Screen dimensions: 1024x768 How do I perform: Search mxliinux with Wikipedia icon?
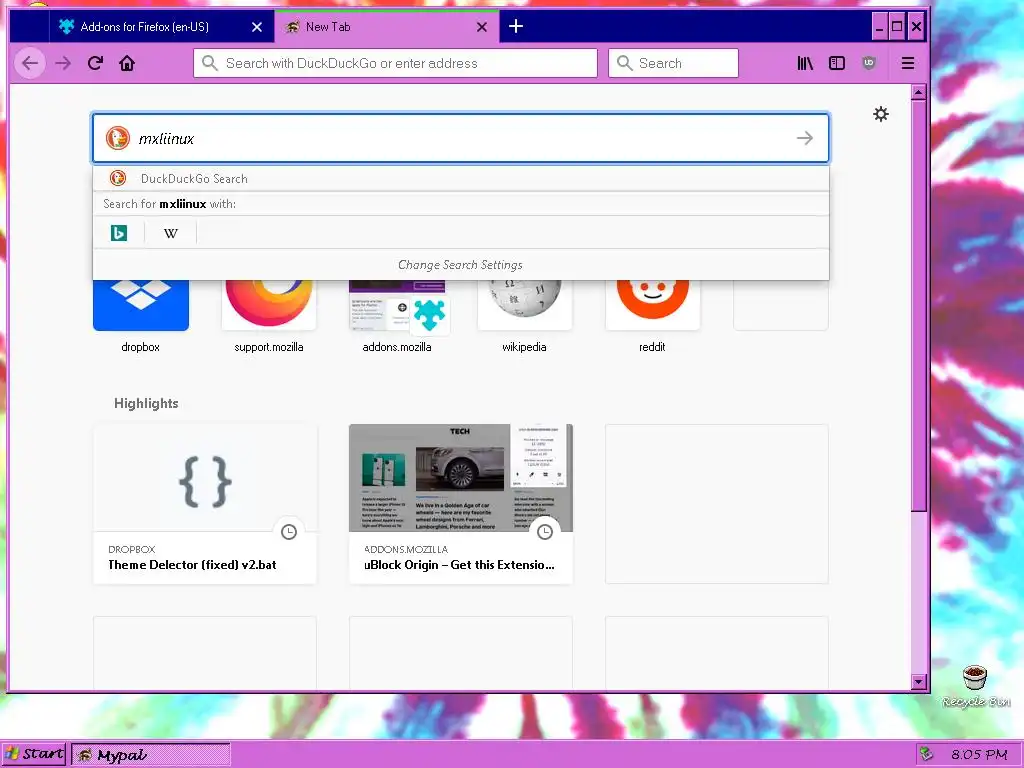(170, 232)
